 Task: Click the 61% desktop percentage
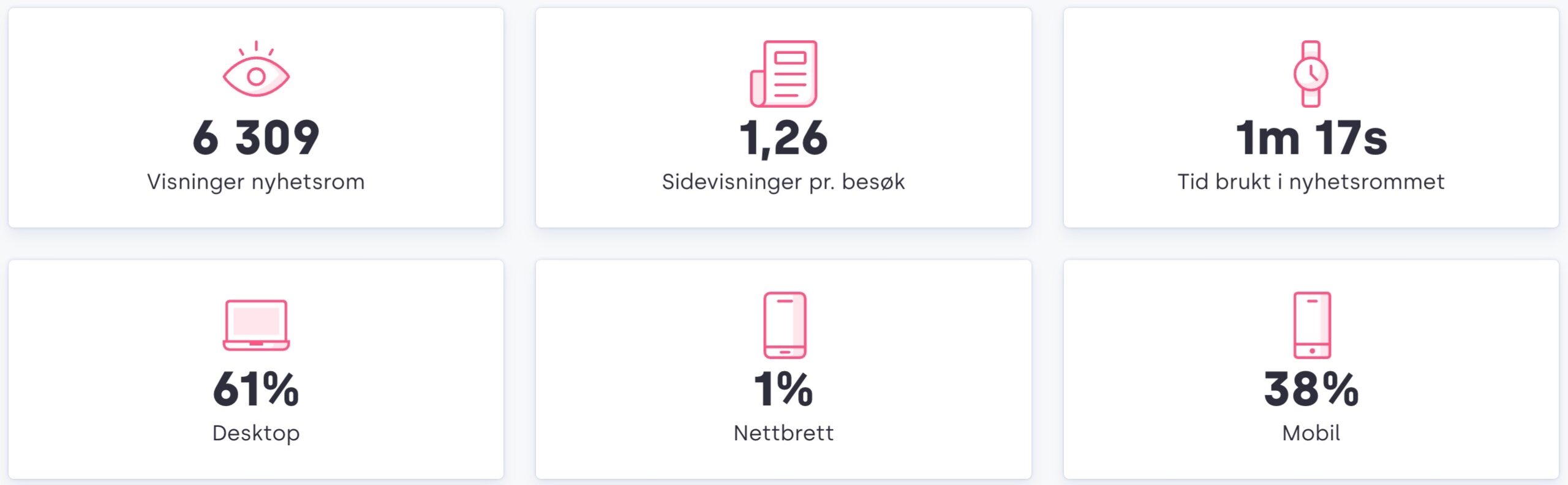click(256, 389)
